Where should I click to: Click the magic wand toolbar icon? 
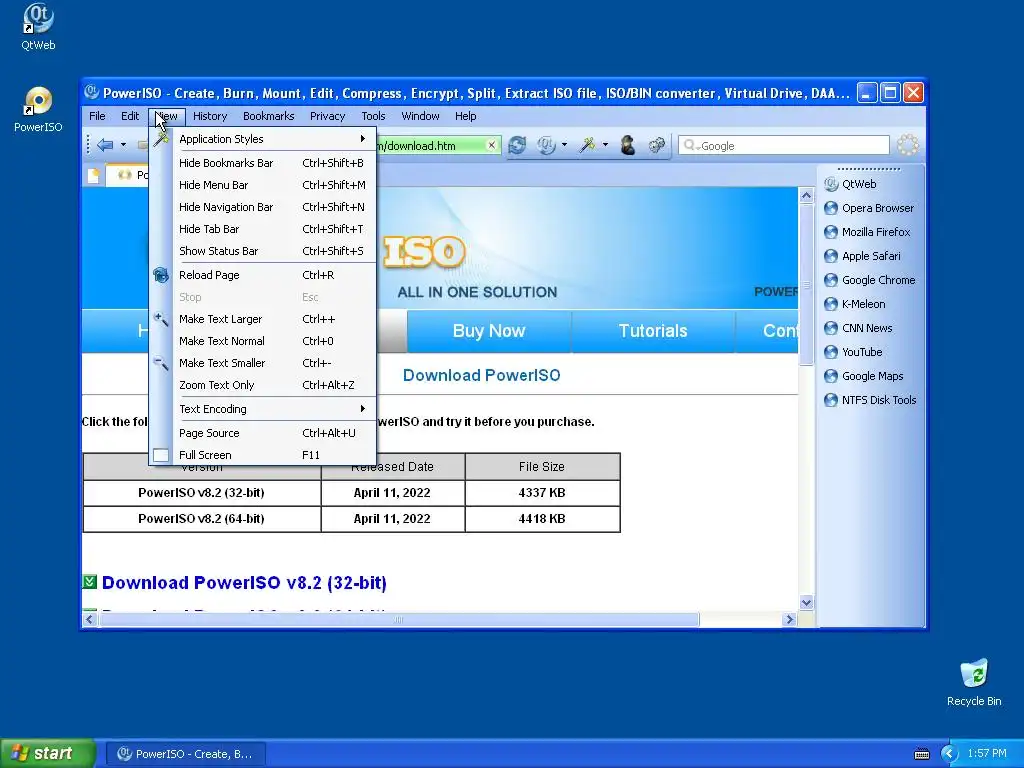coord(587,145)
